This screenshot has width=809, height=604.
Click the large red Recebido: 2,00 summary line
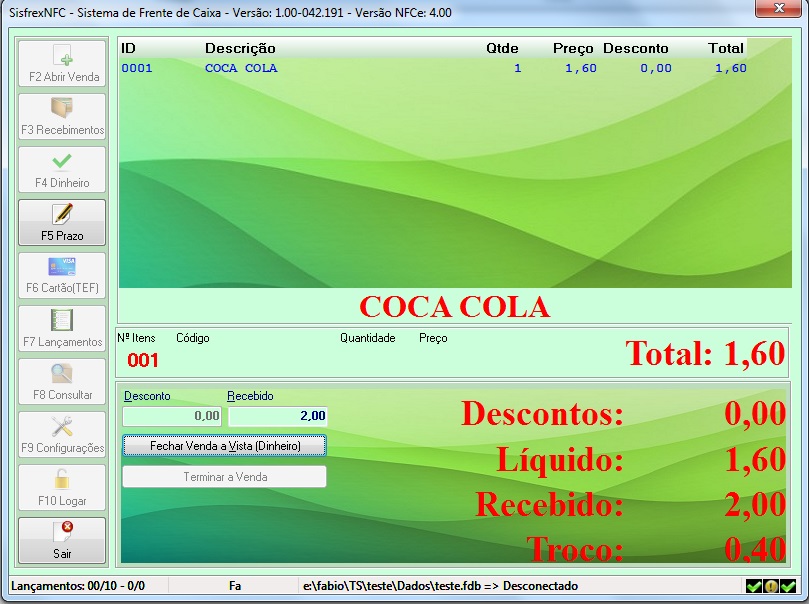630,504
